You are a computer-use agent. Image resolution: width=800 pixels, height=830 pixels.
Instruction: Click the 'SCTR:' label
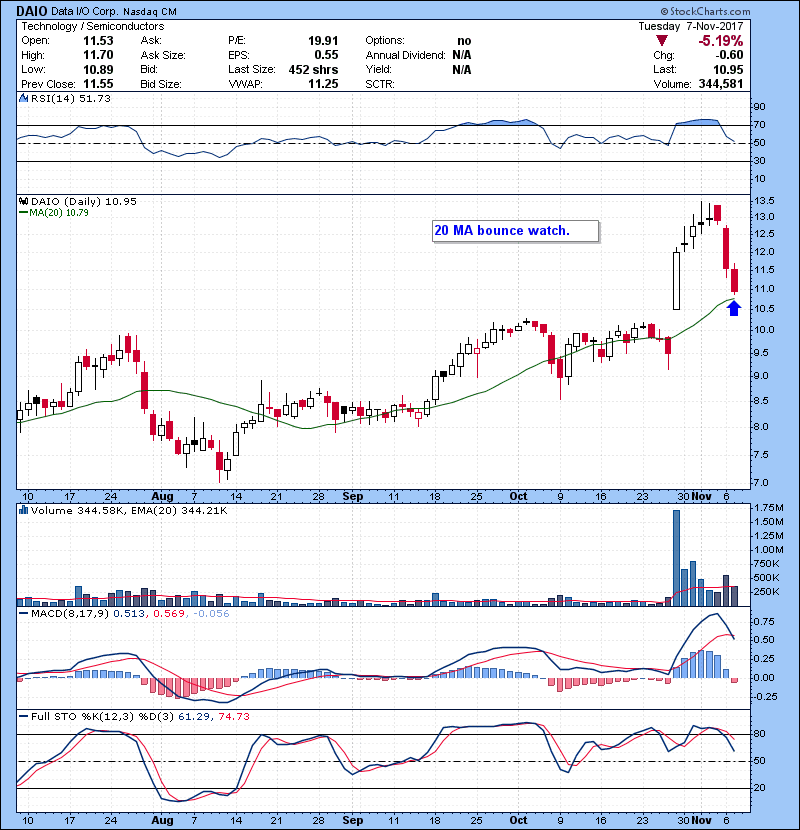point(380,84)
